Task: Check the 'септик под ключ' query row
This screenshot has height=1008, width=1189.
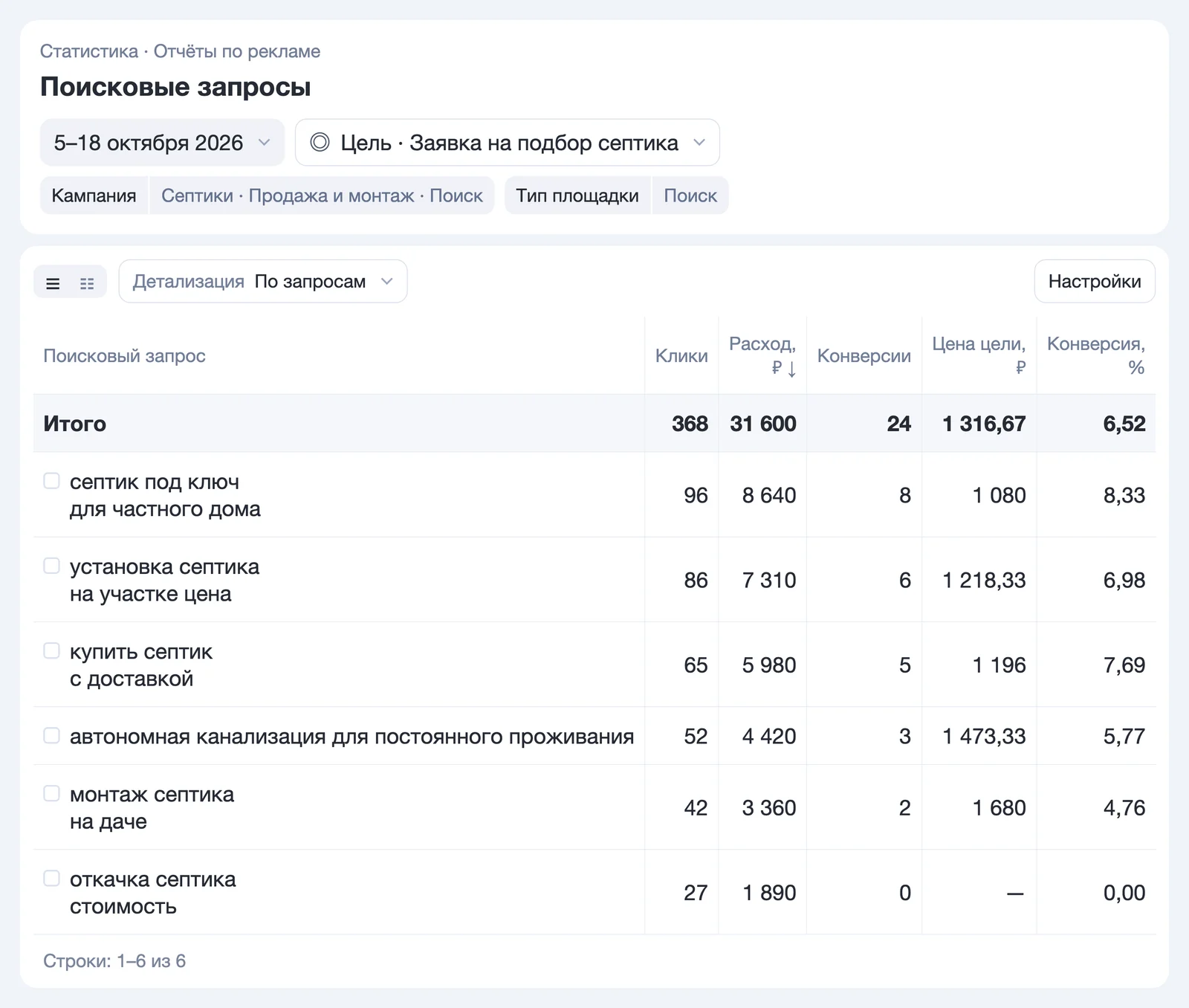Action: (x=51, y=481)
